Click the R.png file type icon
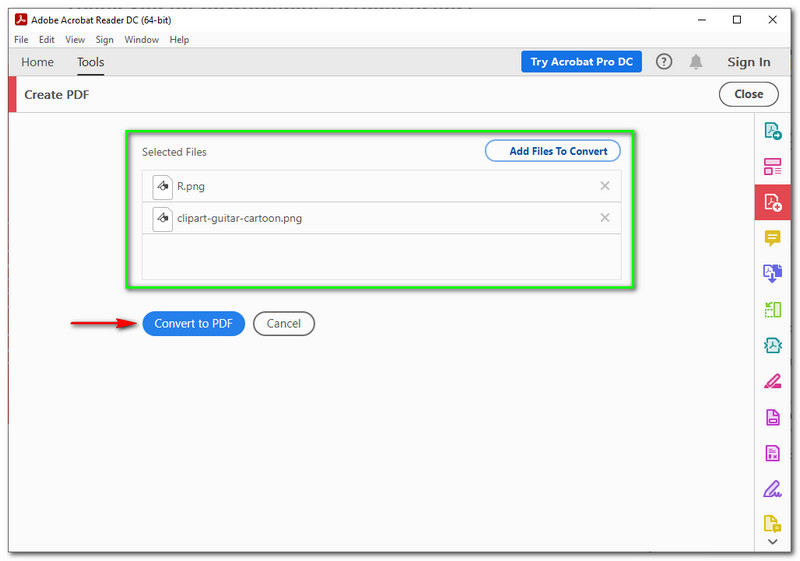The image size is (800, 561). [162, 186]
